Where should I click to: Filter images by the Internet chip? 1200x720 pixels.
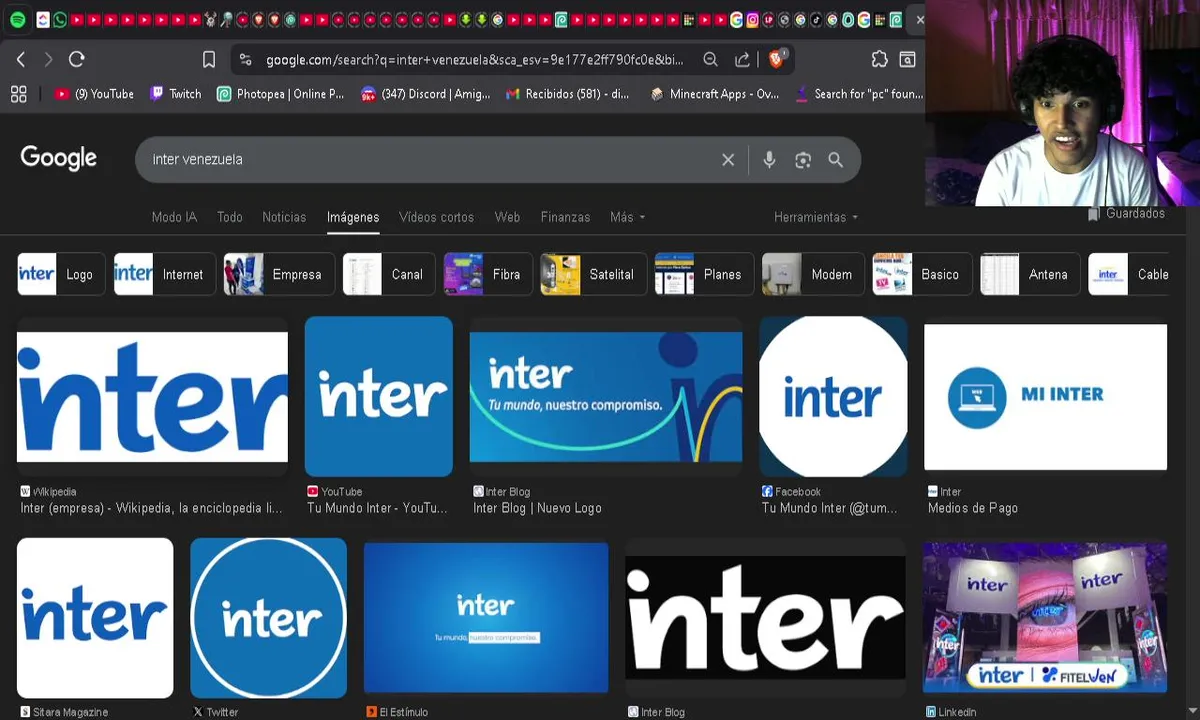coord(164,274)
